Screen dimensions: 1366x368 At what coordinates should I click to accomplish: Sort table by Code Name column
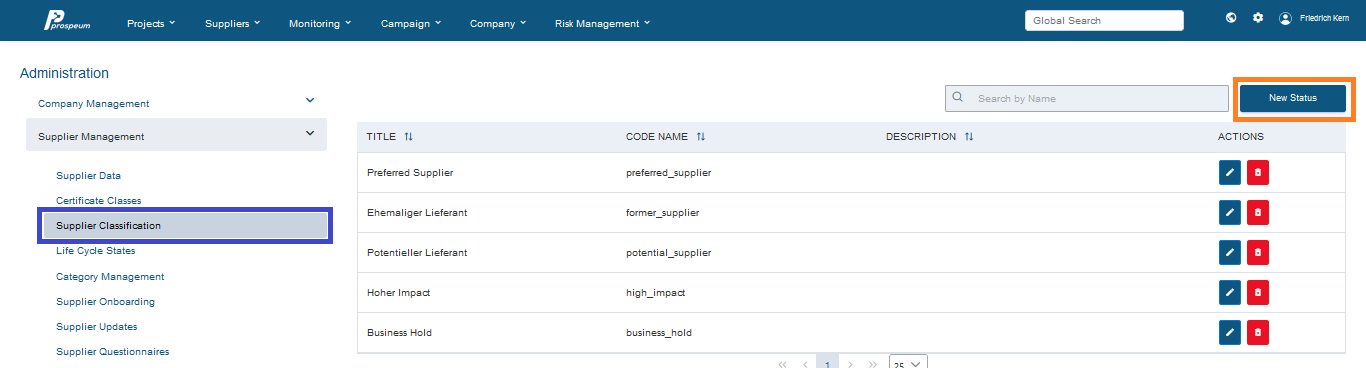click(x=701, y=137)
